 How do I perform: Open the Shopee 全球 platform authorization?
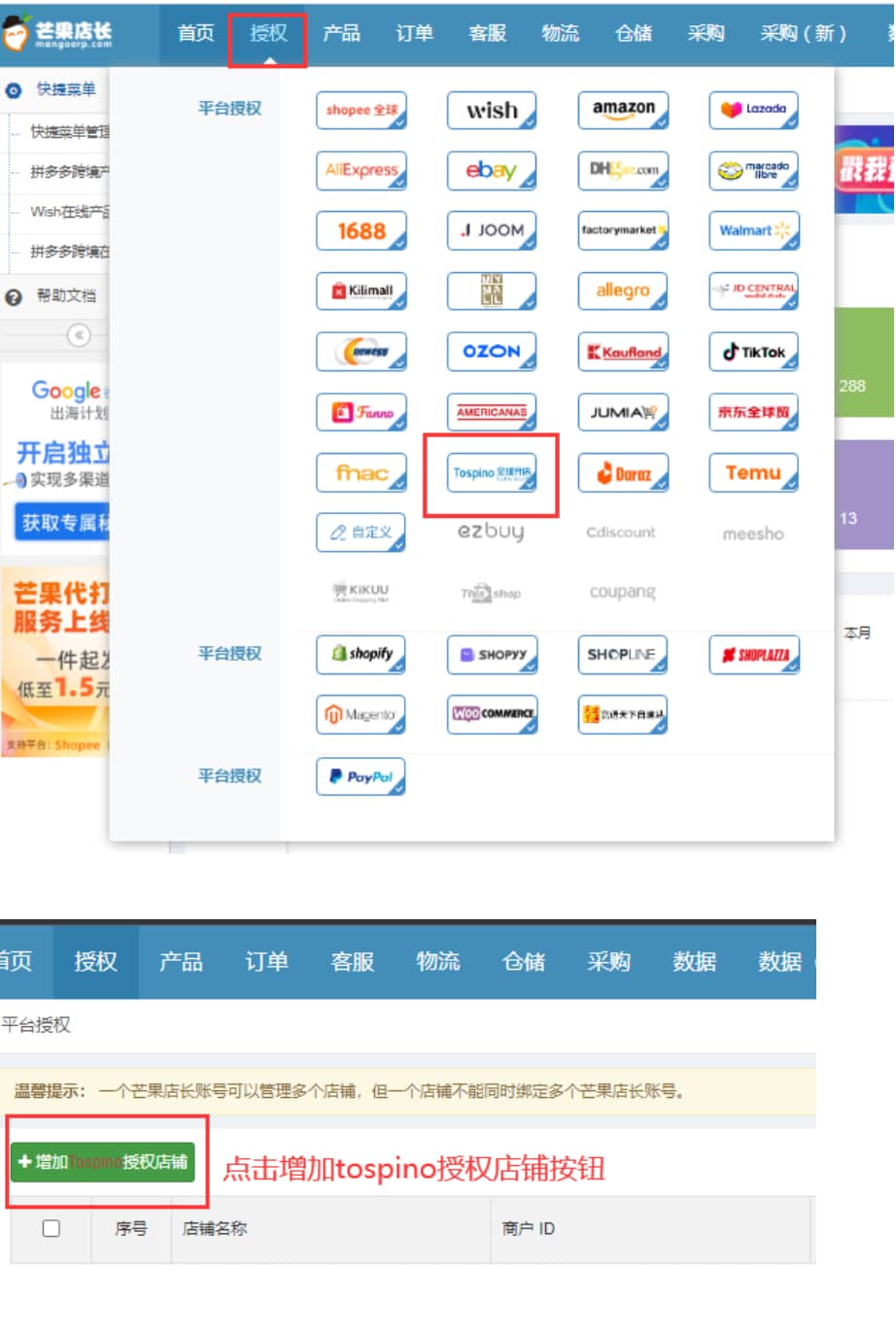coord(362,110)
